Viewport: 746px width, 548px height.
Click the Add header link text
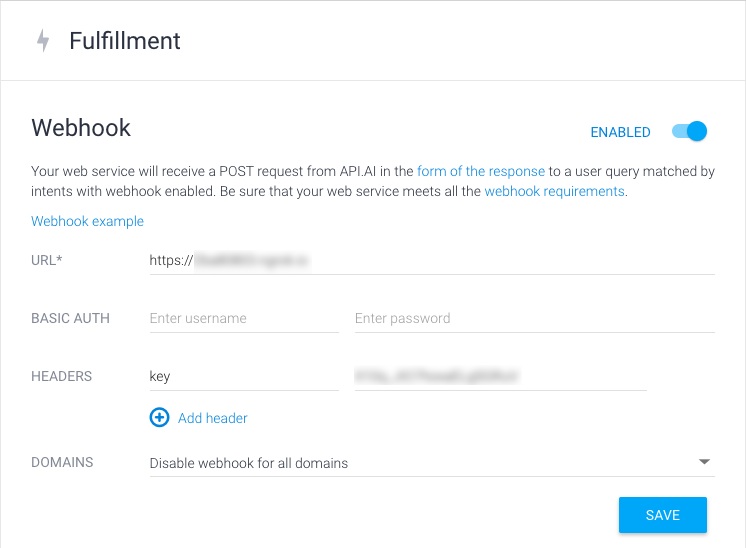(x=213, y=418)
